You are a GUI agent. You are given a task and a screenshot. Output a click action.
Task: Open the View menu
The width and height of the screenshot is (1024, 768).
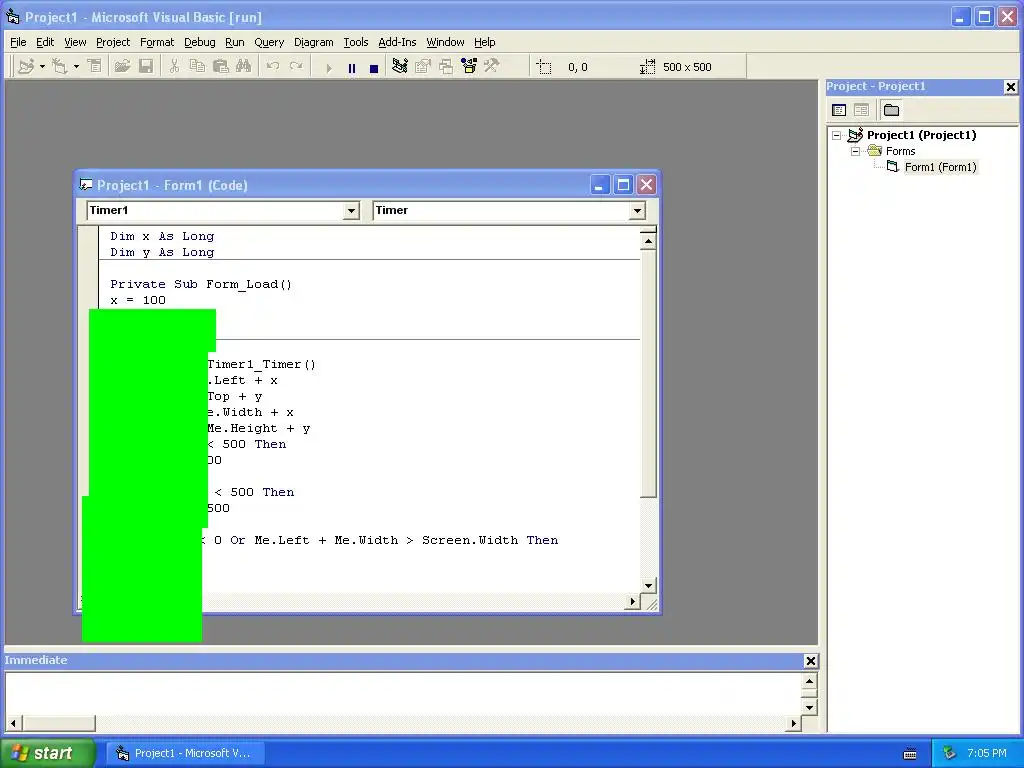(75, 42)
